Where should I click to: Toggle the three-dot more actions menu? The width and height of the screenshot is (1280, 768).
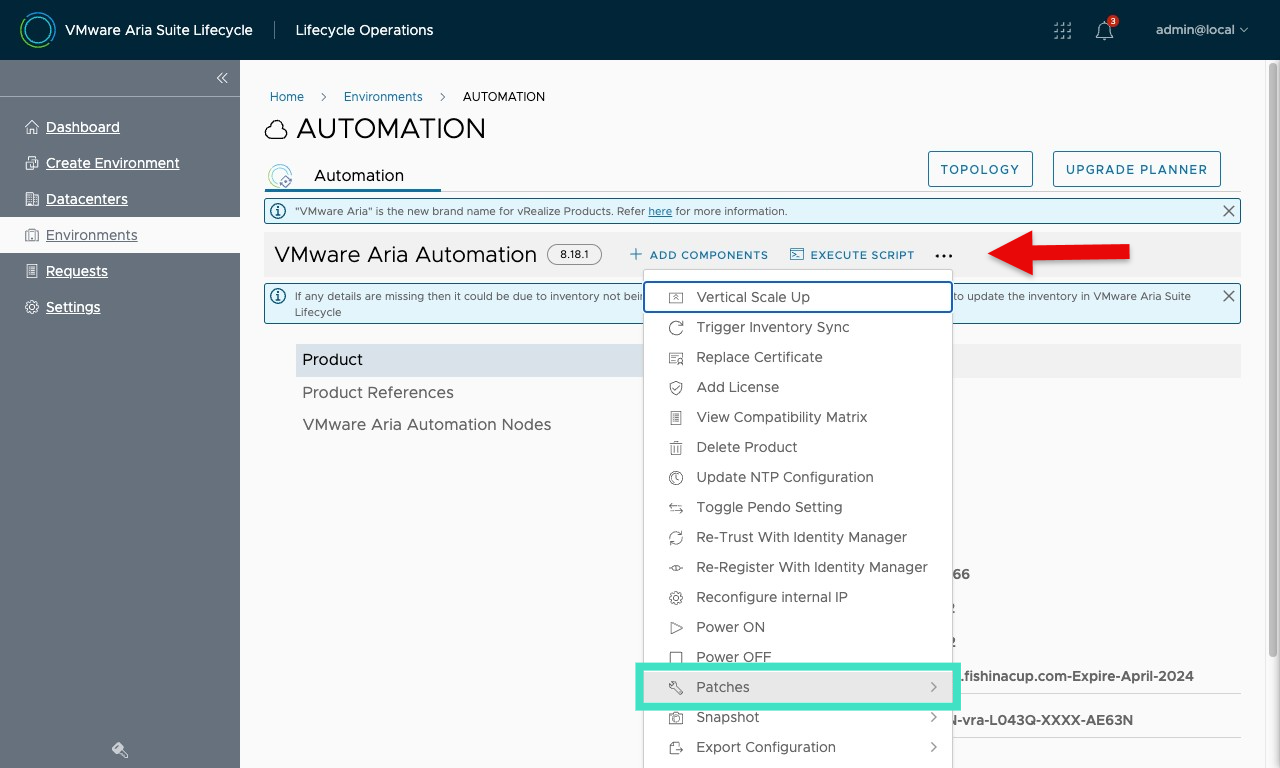944,256
